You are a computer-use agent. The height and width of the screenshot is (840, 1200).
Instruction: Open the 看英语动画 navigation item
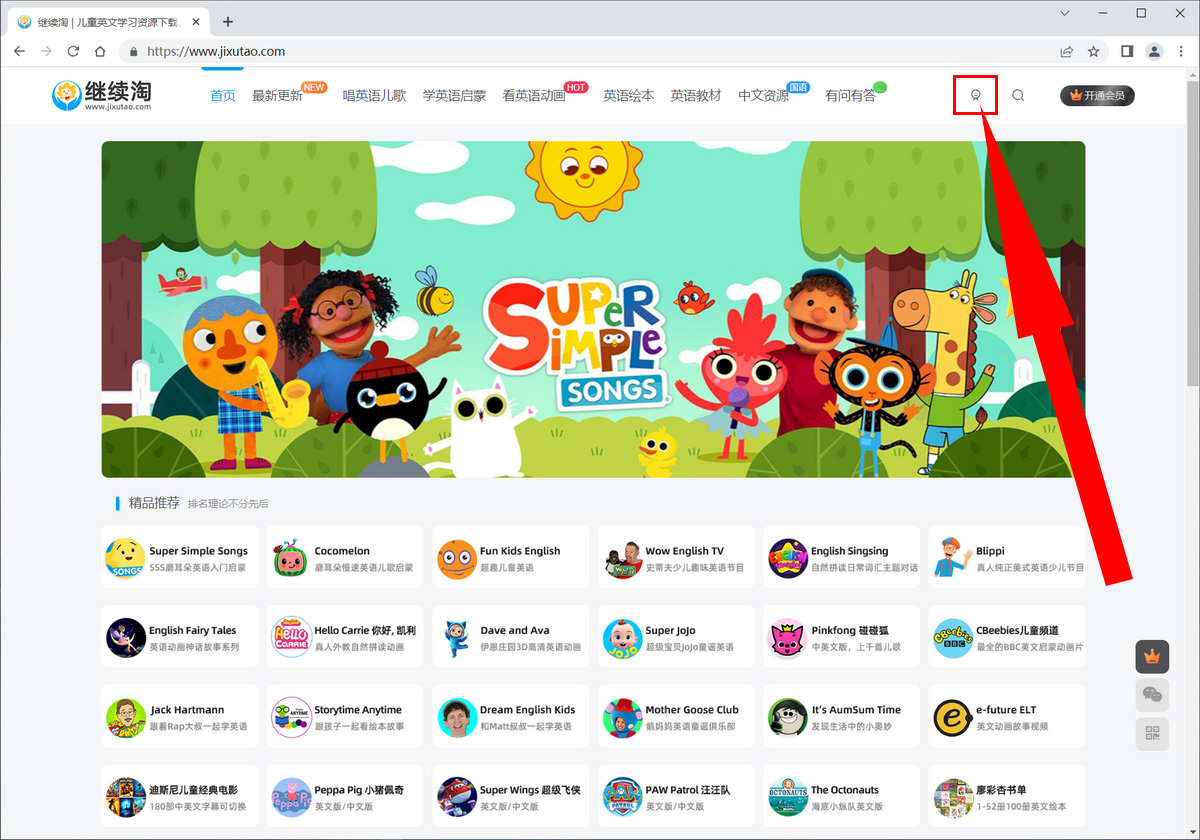534,96
